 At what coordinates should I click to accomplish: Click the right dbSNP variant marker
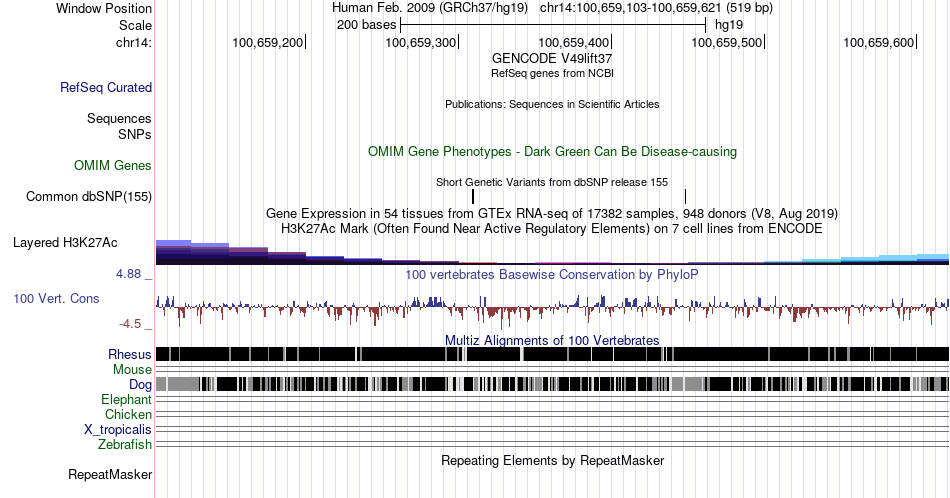pos(685,196)
